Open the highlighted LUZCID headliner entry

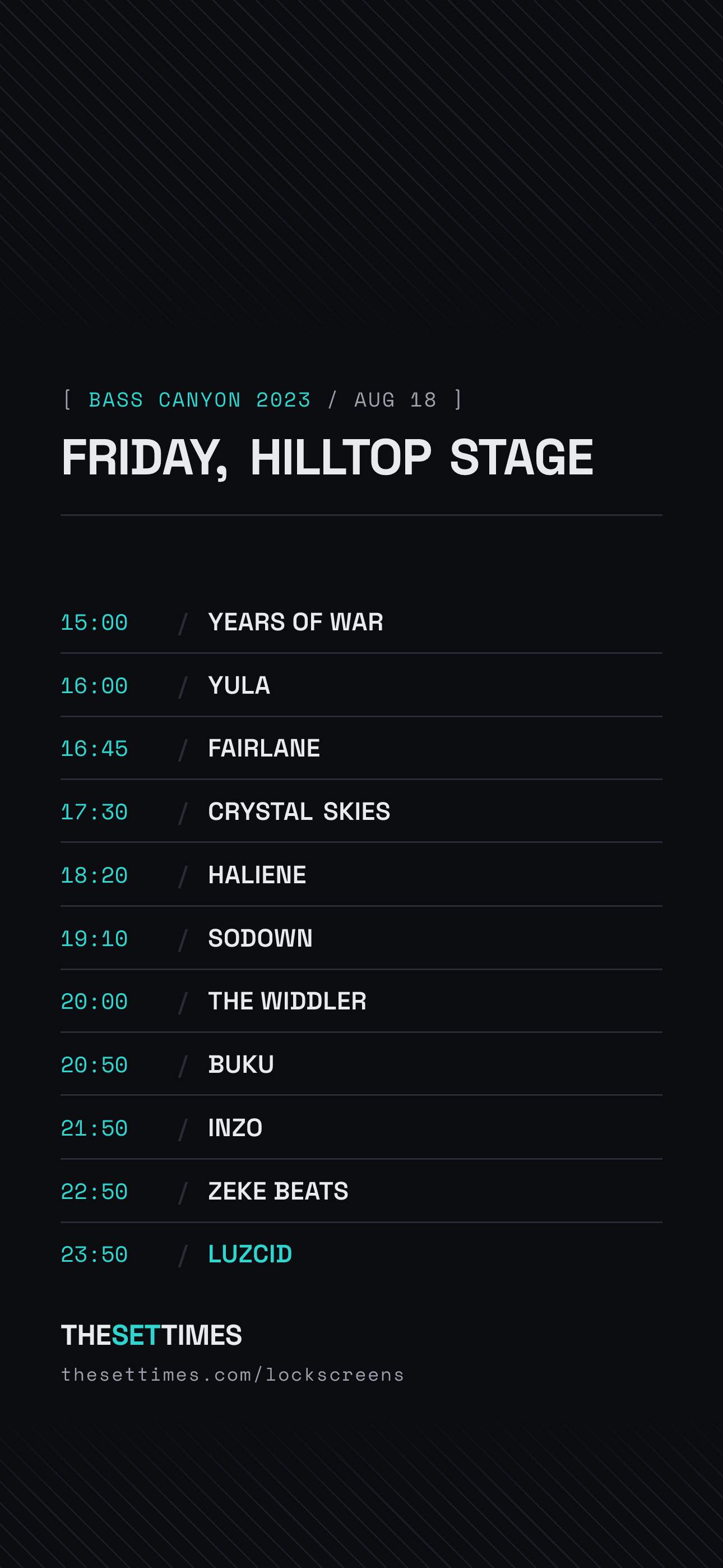(361, 1255)
